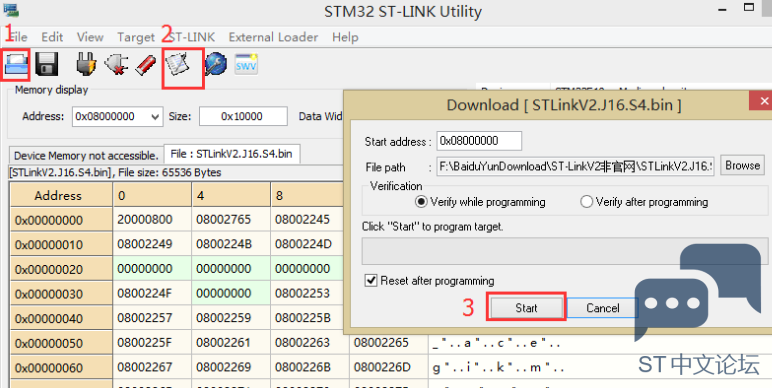Maximize the ST-LINK Utility window

click(x=749, y=7)
